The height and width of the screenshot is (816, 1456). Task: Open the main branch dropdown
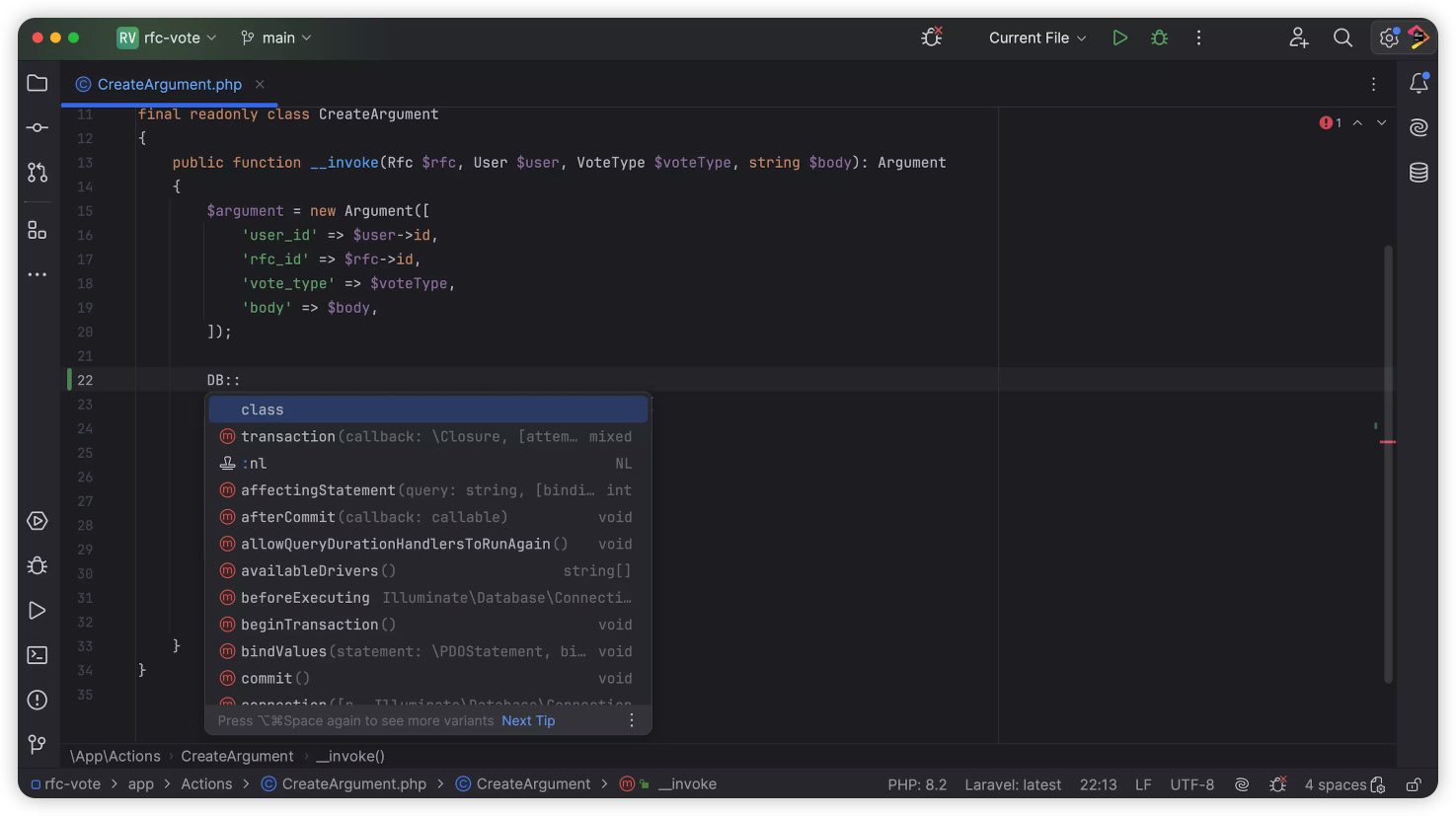276,37
